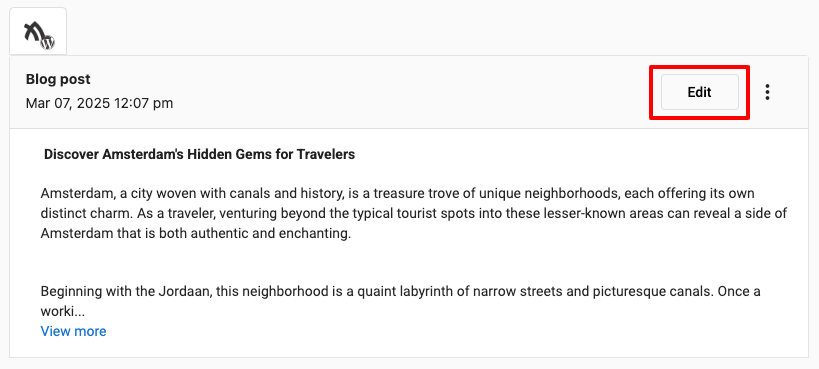Click the word "Jordaan" in the preview

[x=188, y=292]
